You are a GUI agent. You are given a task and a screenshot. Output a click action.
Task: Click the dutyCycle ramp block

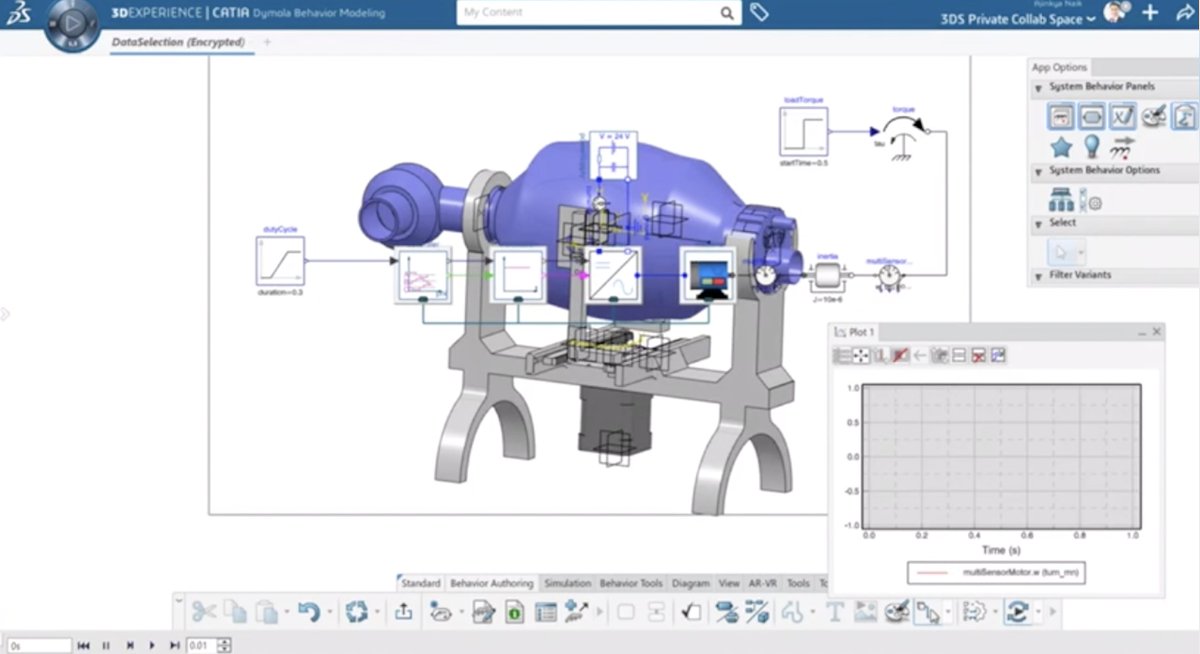pos(280,261)
